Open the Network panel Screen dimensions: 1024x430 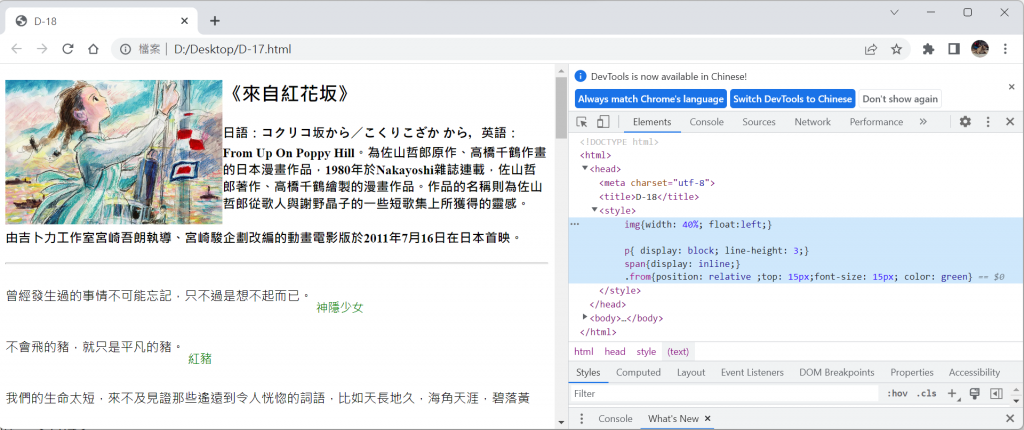coord(812,122)
